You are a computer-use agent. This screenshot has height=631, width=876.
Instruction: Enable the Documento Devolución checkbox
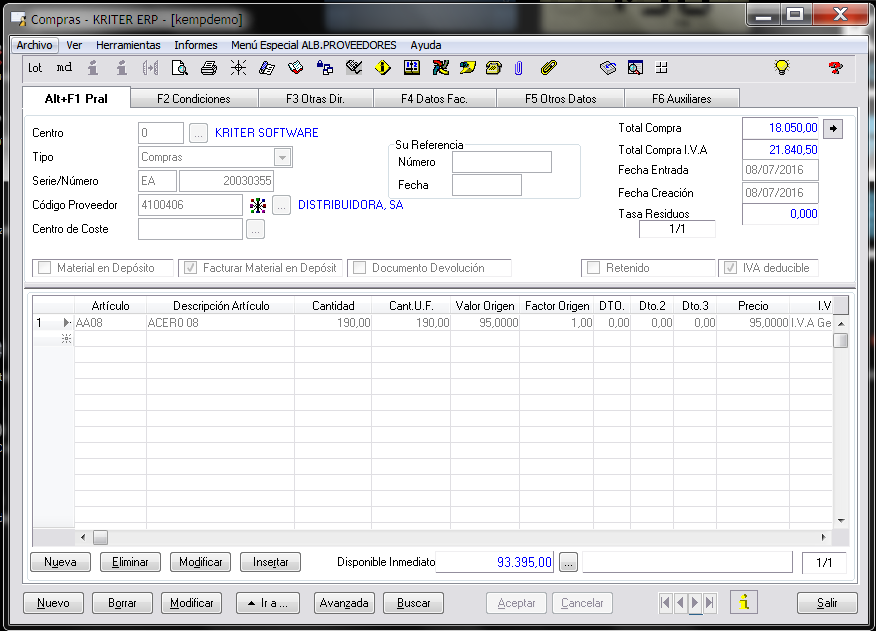click(359, 268)
